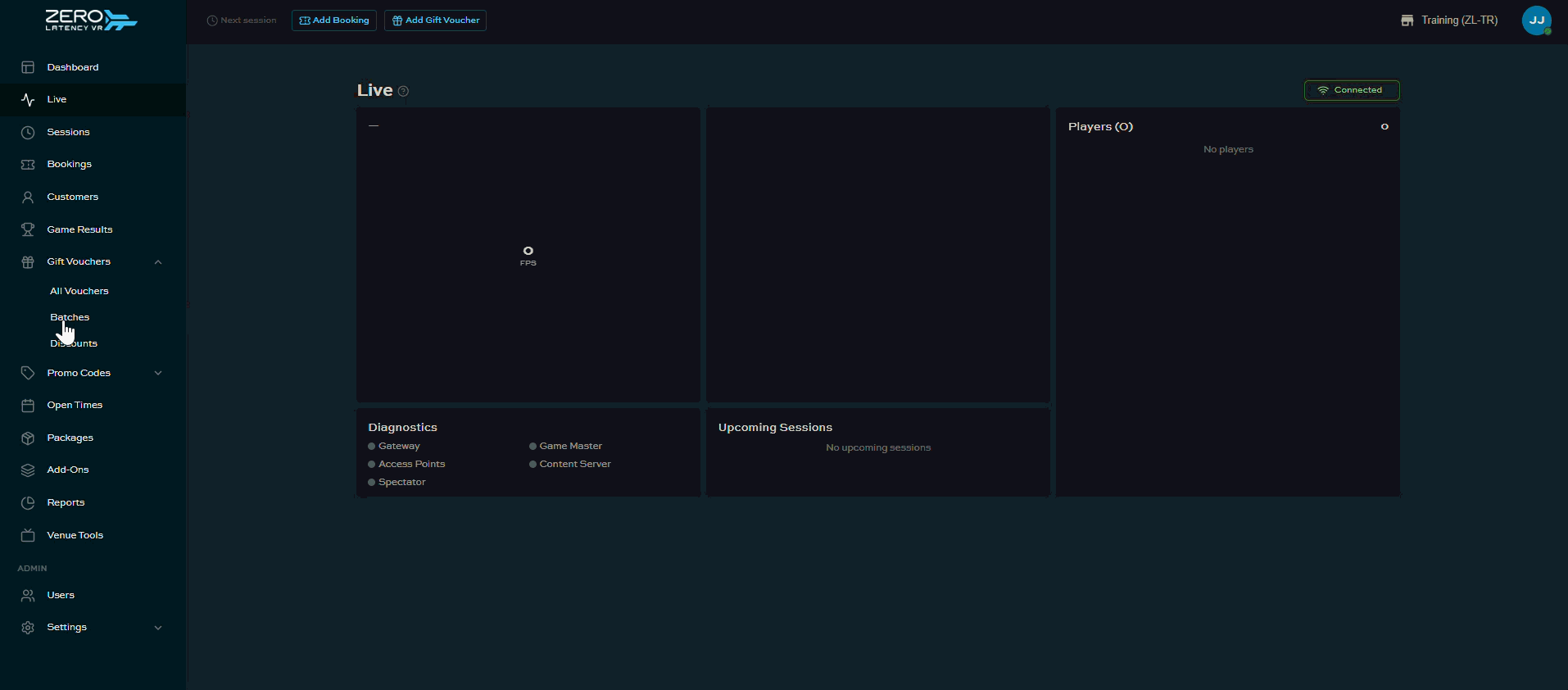Image resolution: width=1568 pixels, height=690 pixels.
Task: Click the "No upcoming sessions" message
Action: (x=878, y=447)
